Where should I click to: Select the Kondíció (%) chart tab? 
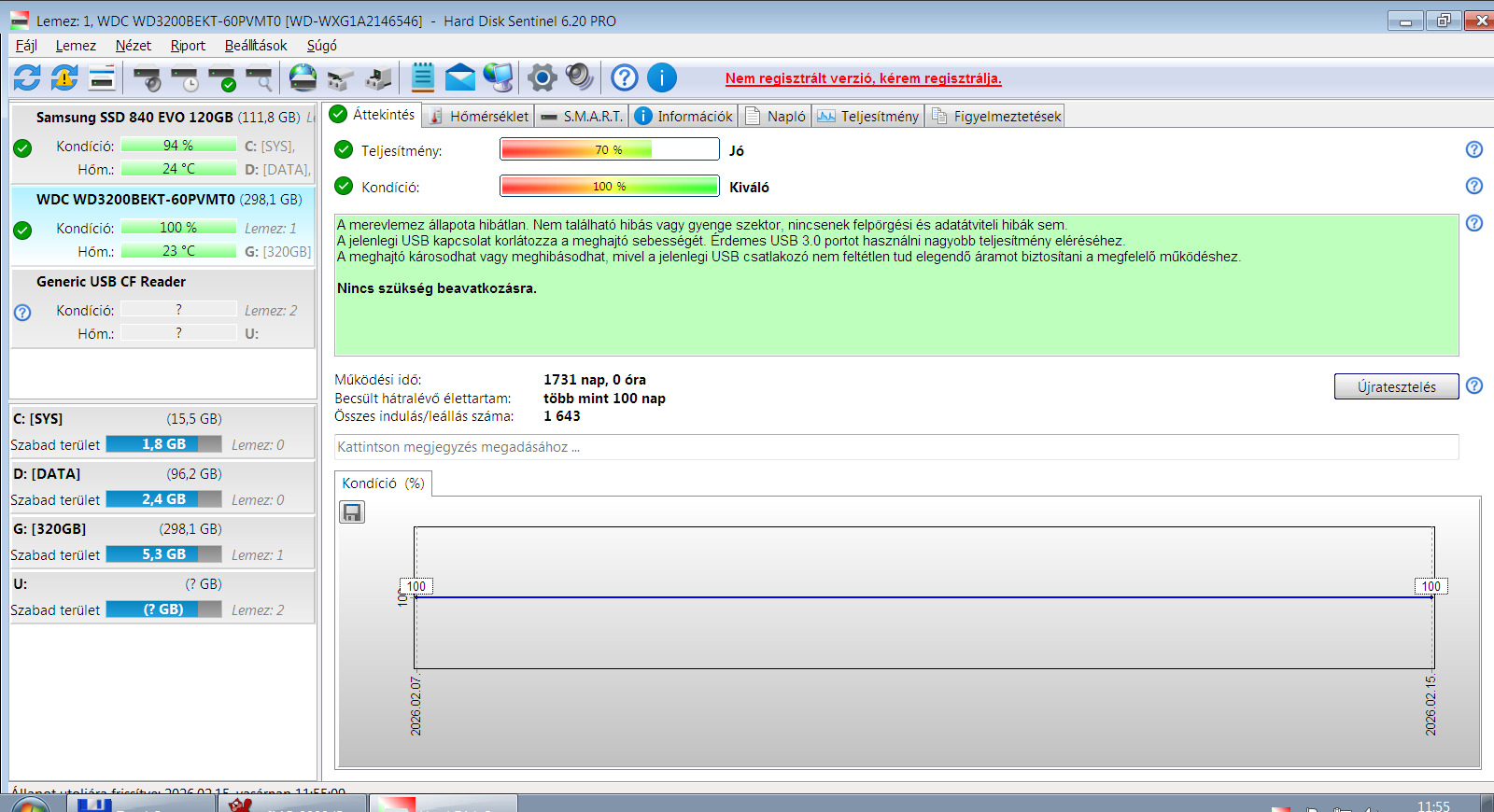pyautogui.click(x=383, y=483)
